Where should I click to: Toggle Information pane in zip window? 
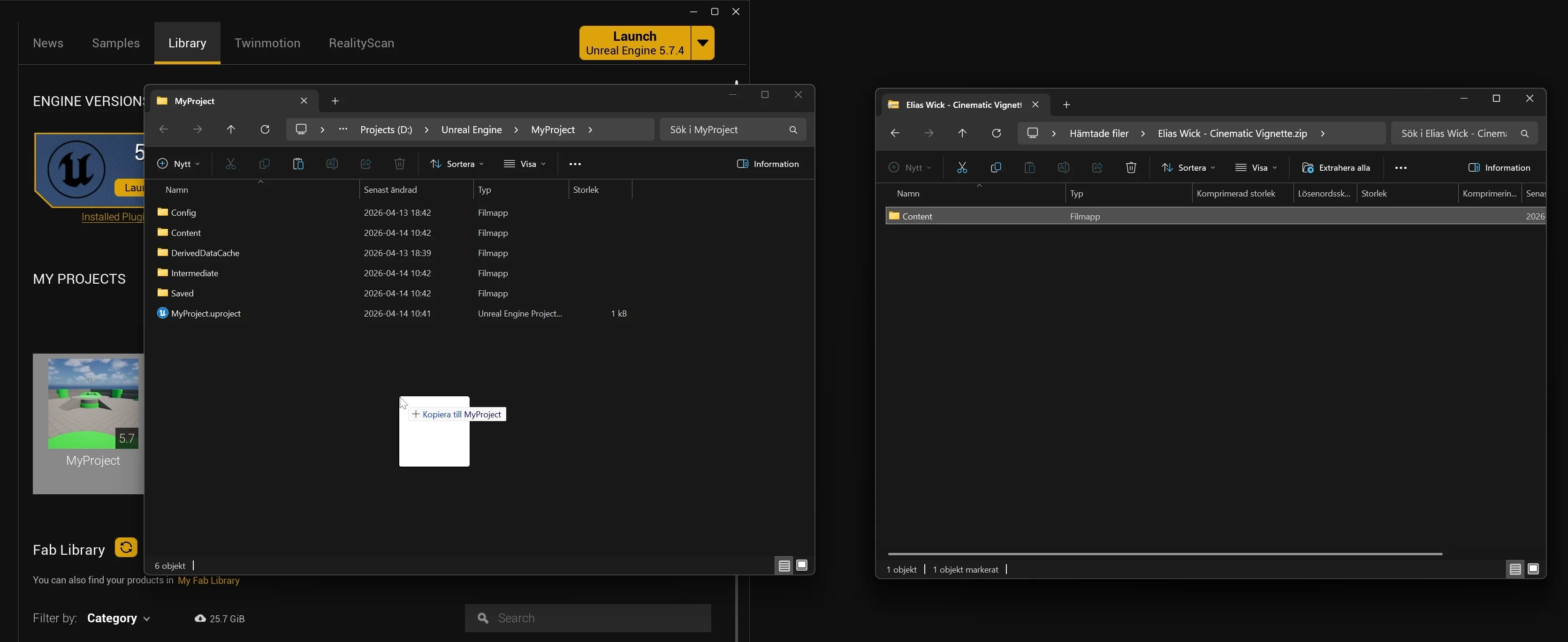(x=1499, y=167)
